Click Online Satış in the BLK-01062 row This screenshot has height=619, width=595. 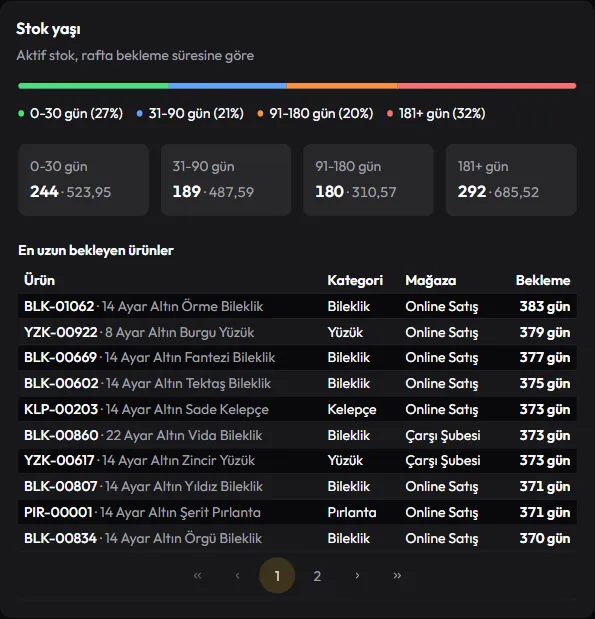click(x=442, y=307)
